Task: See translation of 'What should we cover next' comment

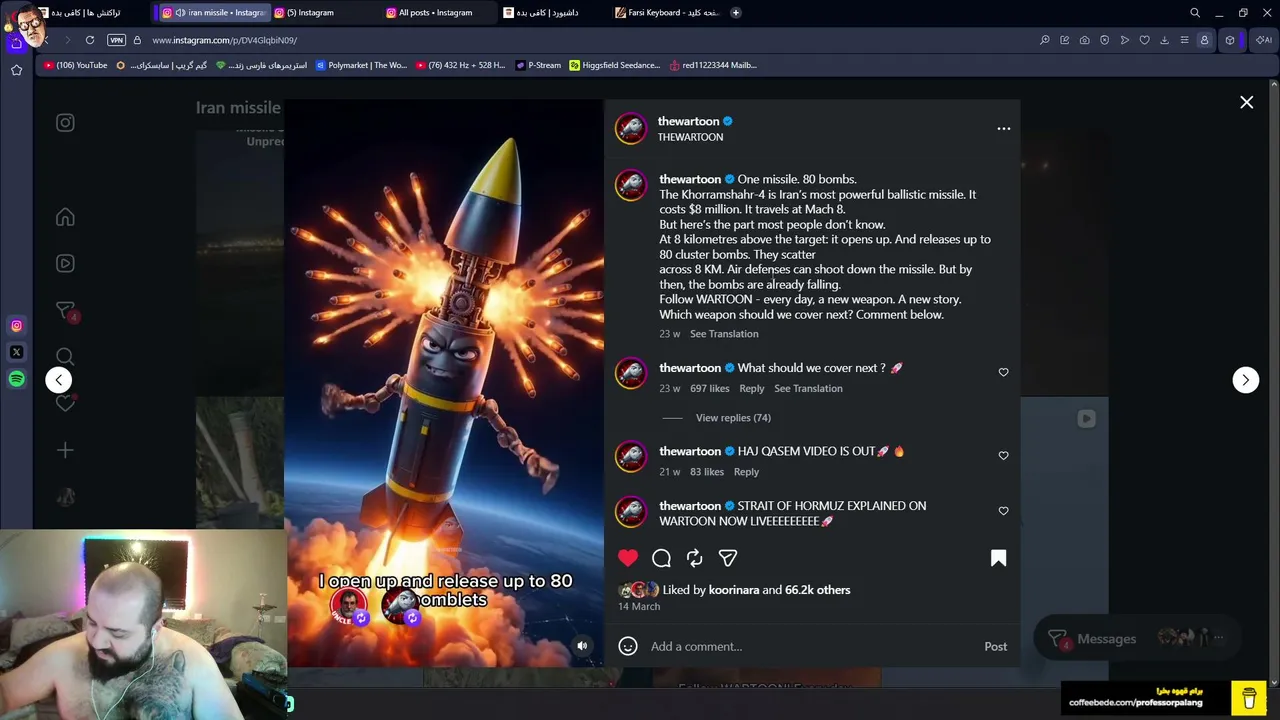Action: click(808, 388)
